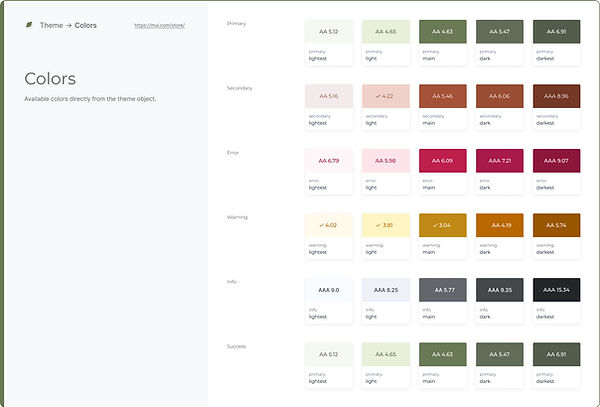The height and width of the screenshot is (407, 600).
Task: Click the Warning row label
Action: pos(237,217)
